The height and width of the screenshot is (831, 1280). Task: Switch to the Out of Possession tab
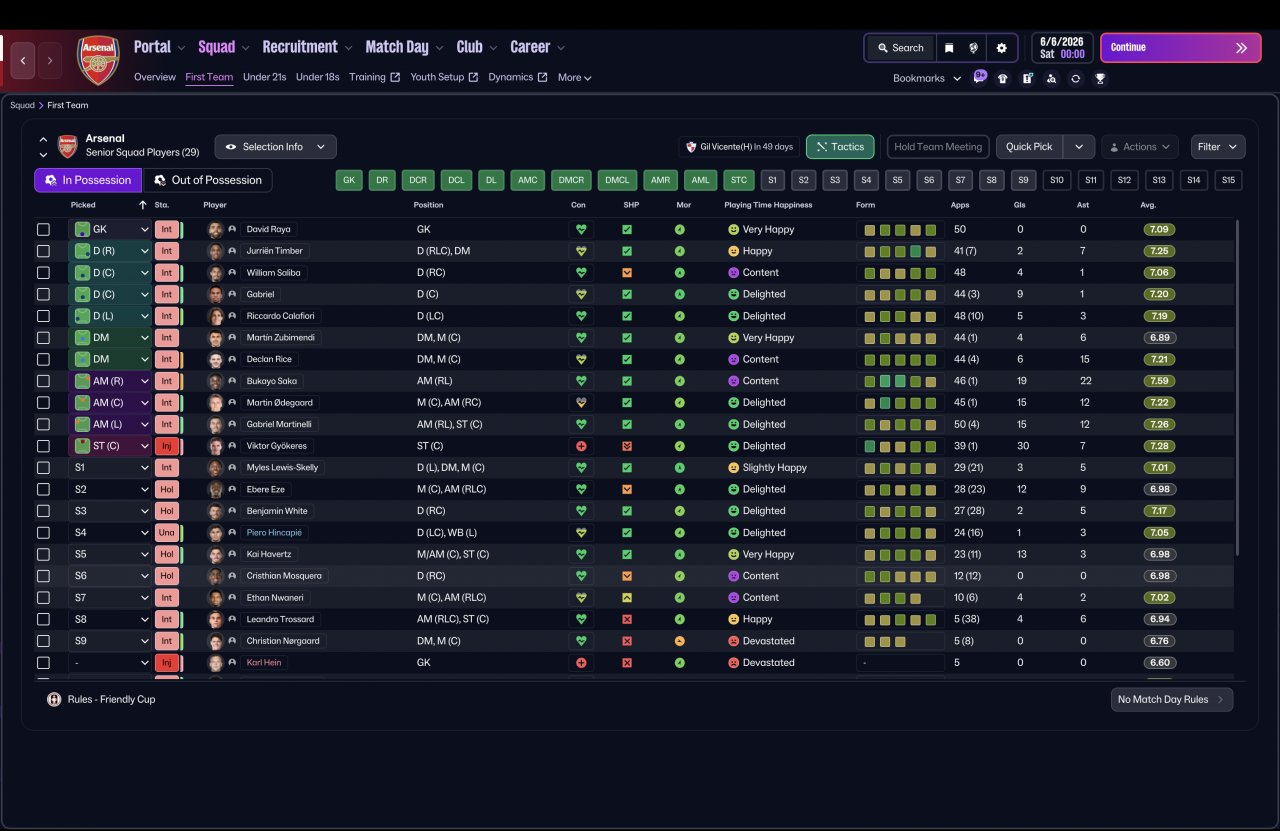pyautogui.click(x=208, y=180)
